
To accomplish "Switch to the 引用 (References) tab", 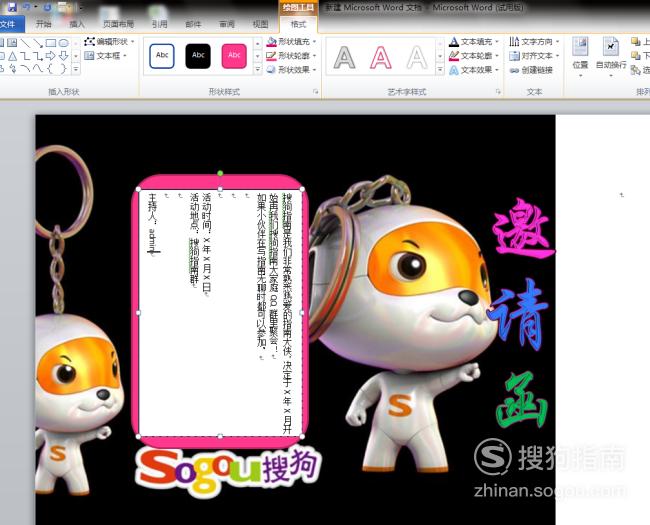I will [x=160, y=24].
